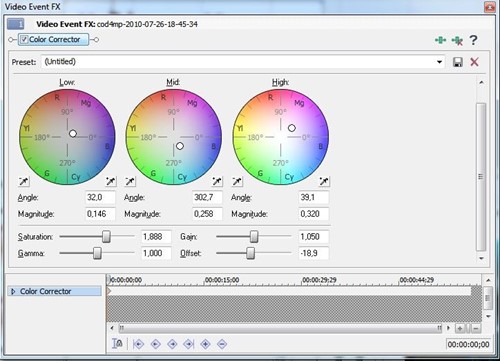Edit the High Magnitude field 0,320
This screenshot has width=500, height=361.
pos(314,214)
